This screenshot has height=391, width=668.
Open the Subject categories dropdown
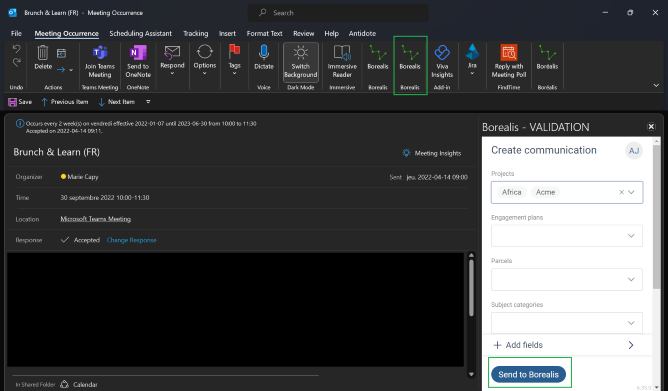point(567,322)
